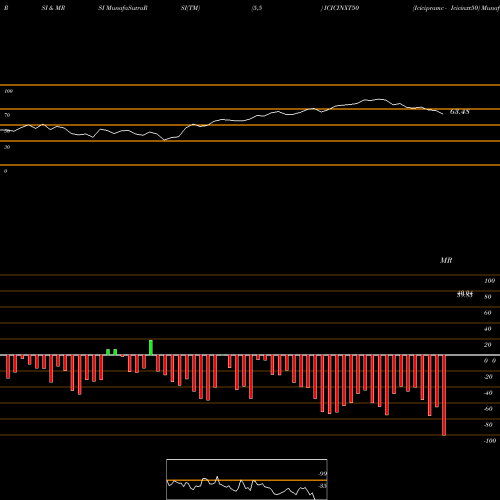Viewport: 500px width, 500px height.
Task: Click the 0 label below the RSI chart
Action: 5,171
